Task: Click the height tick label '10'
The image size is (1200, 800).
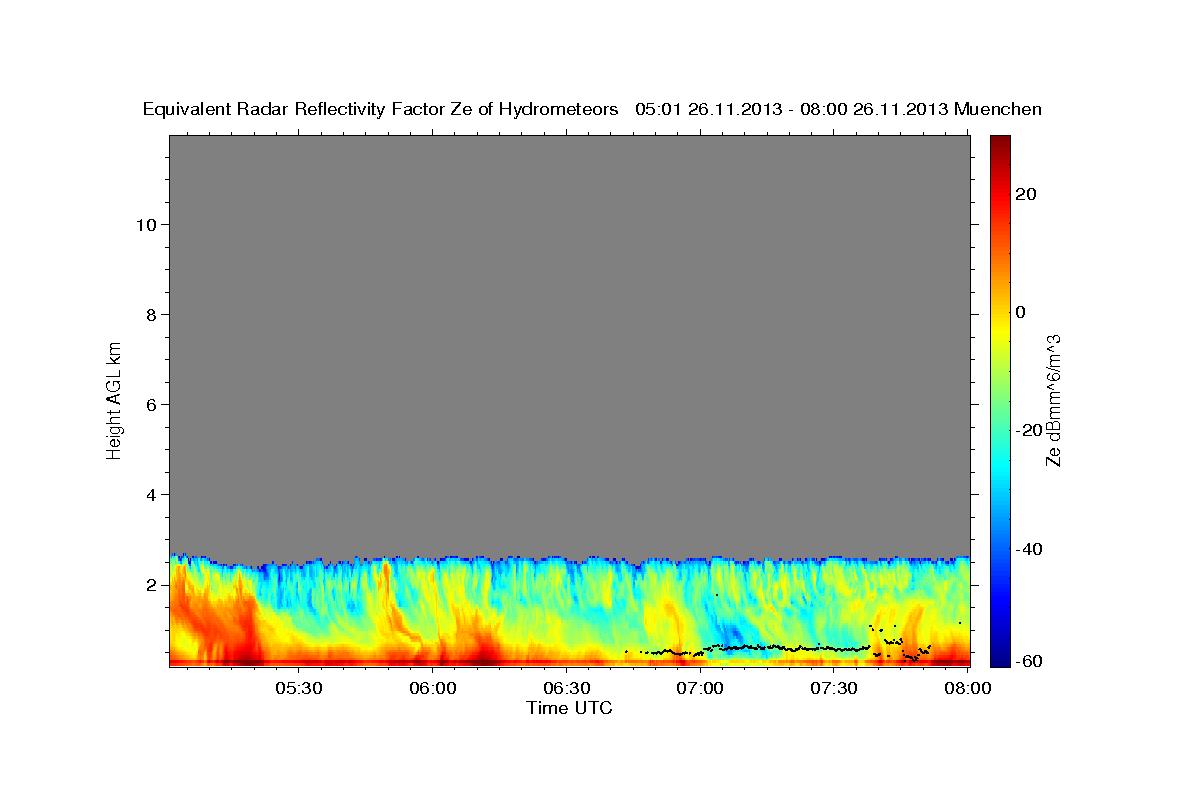Action: [x=145, y=224]
